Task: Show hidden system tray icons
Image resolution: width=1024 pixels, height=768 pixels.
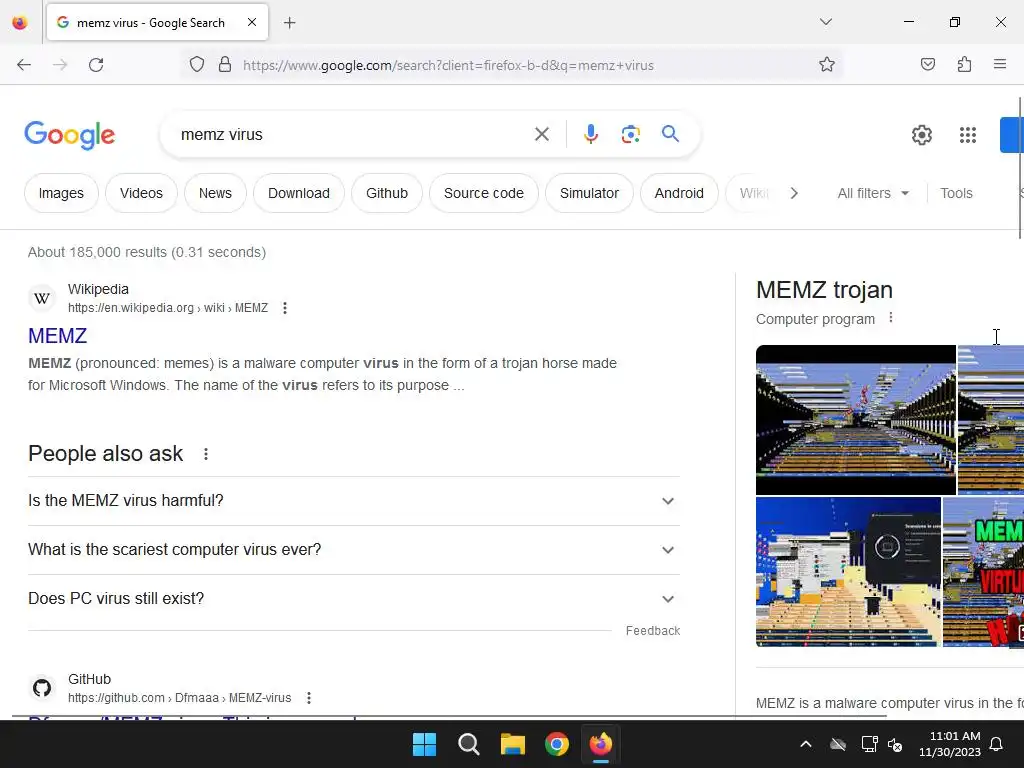Action: coord(806,744)
